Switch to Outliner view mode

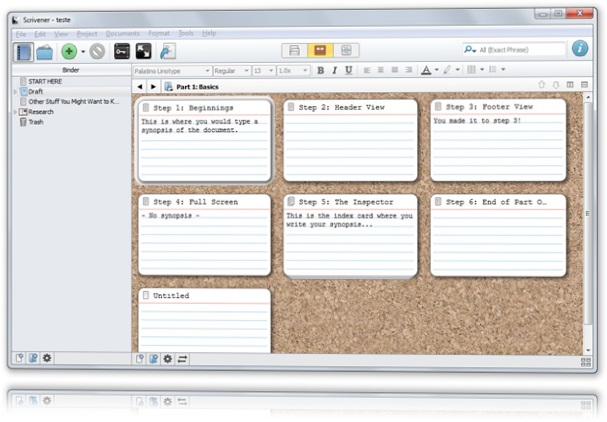click(346, 50)
